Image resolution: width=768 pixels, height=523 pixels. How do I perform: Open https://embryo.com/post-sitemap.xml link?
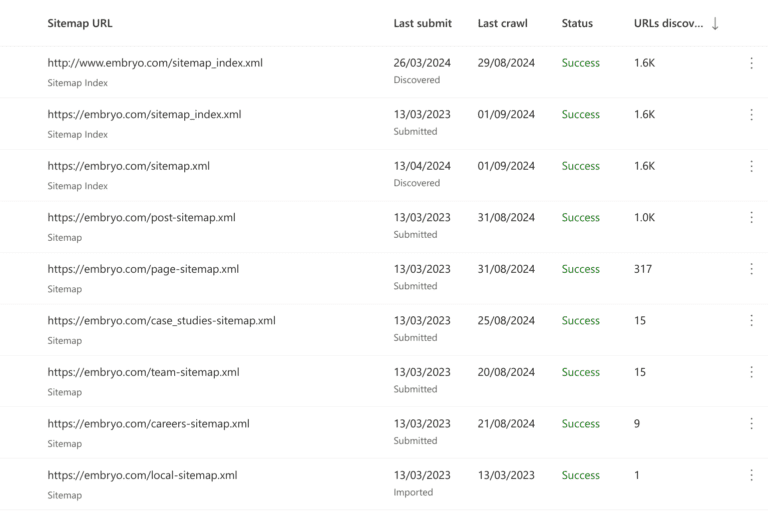click(x=141, y=217)
